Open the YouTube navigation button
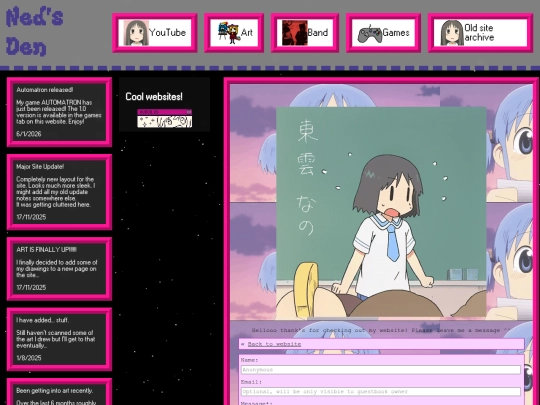The width and height of the screenshot is (540, 405). (x=155, y=33)
